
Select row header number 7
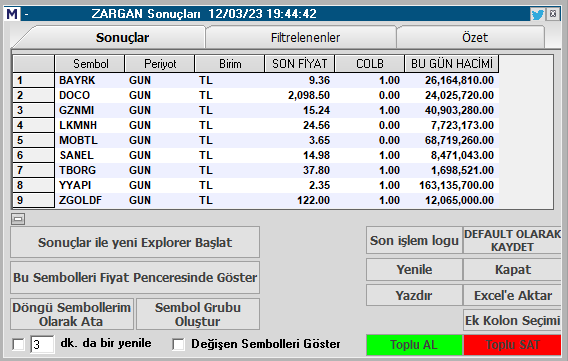(33, 170)
